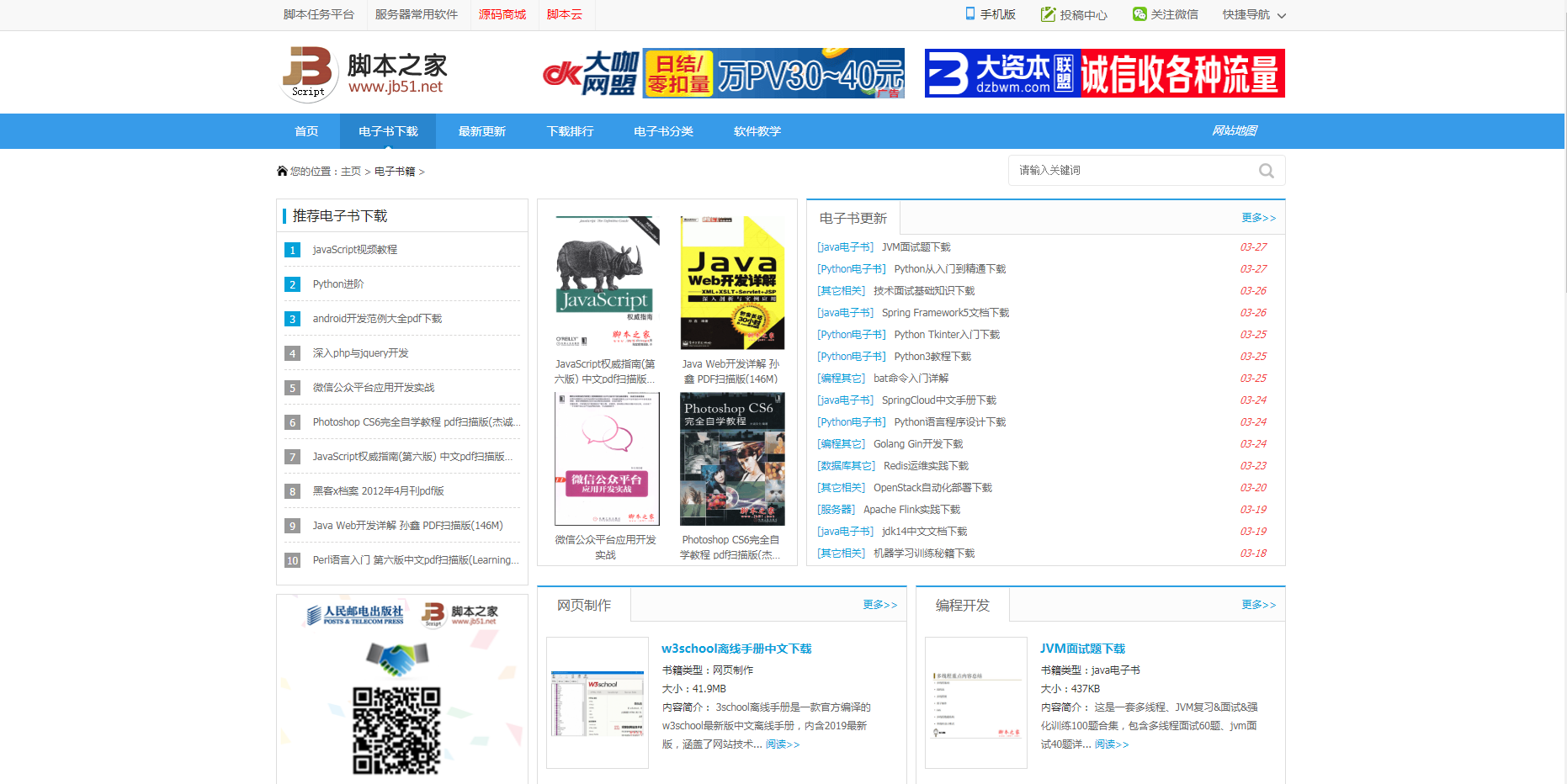Open Apache Flink实践下载 link
Viewport: 1567px width, 784px height.
point(911,510)
